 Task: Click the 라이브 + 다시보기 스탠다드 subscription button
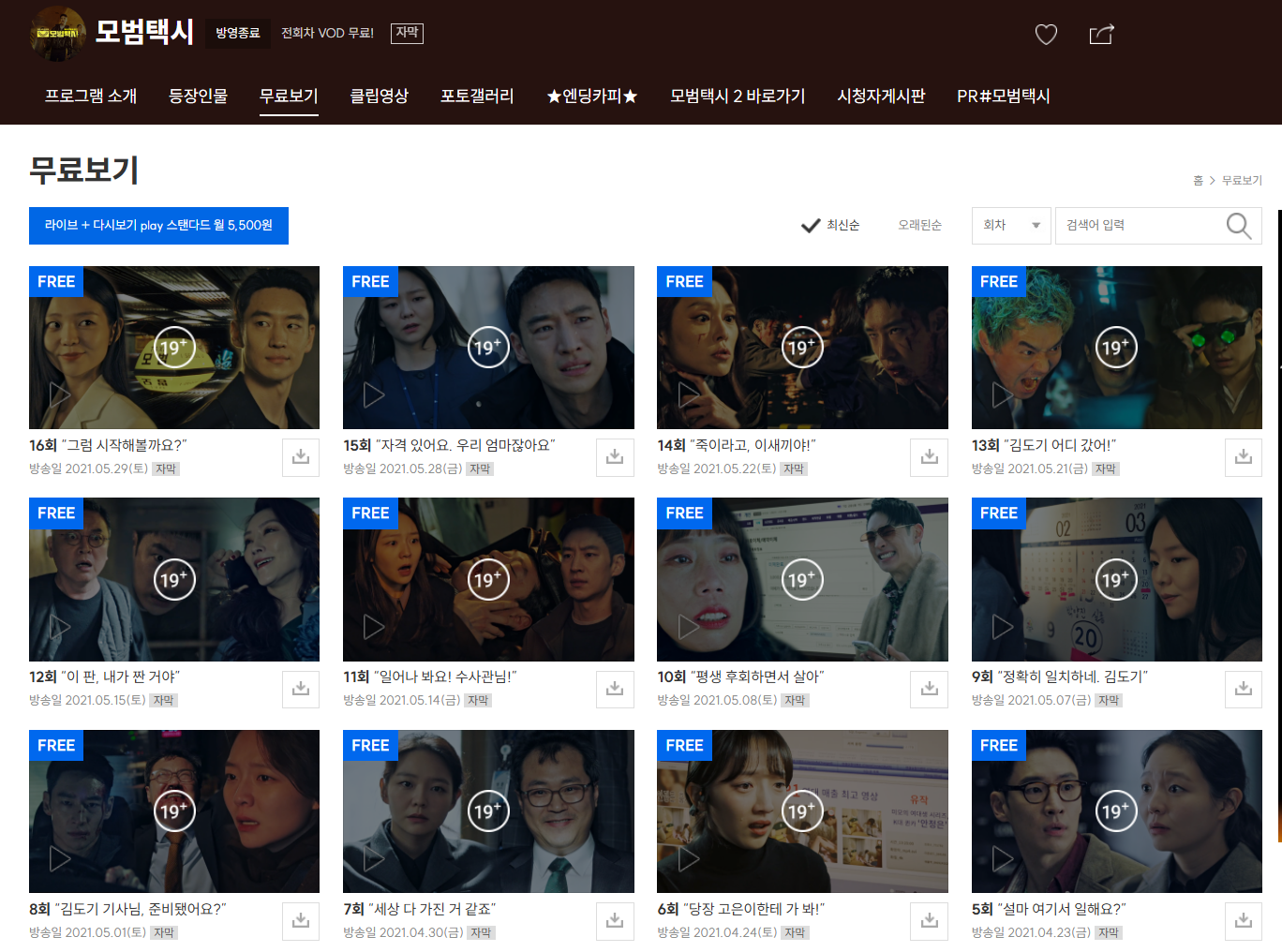(x=158, y=225)
